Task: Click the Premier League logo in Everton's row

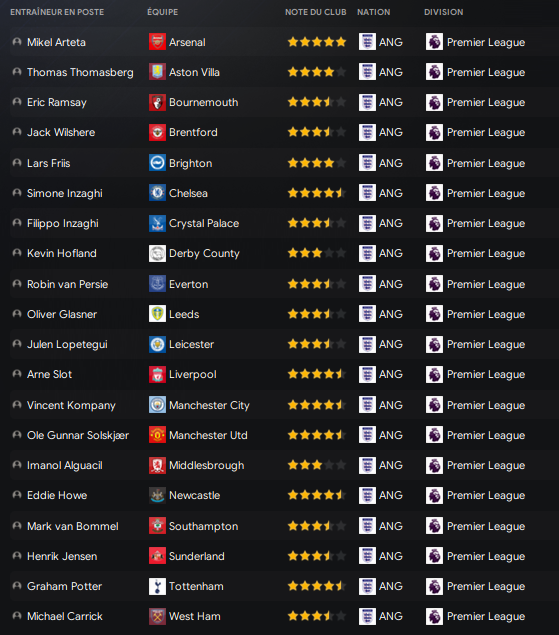Action: (x=434, y=284)
